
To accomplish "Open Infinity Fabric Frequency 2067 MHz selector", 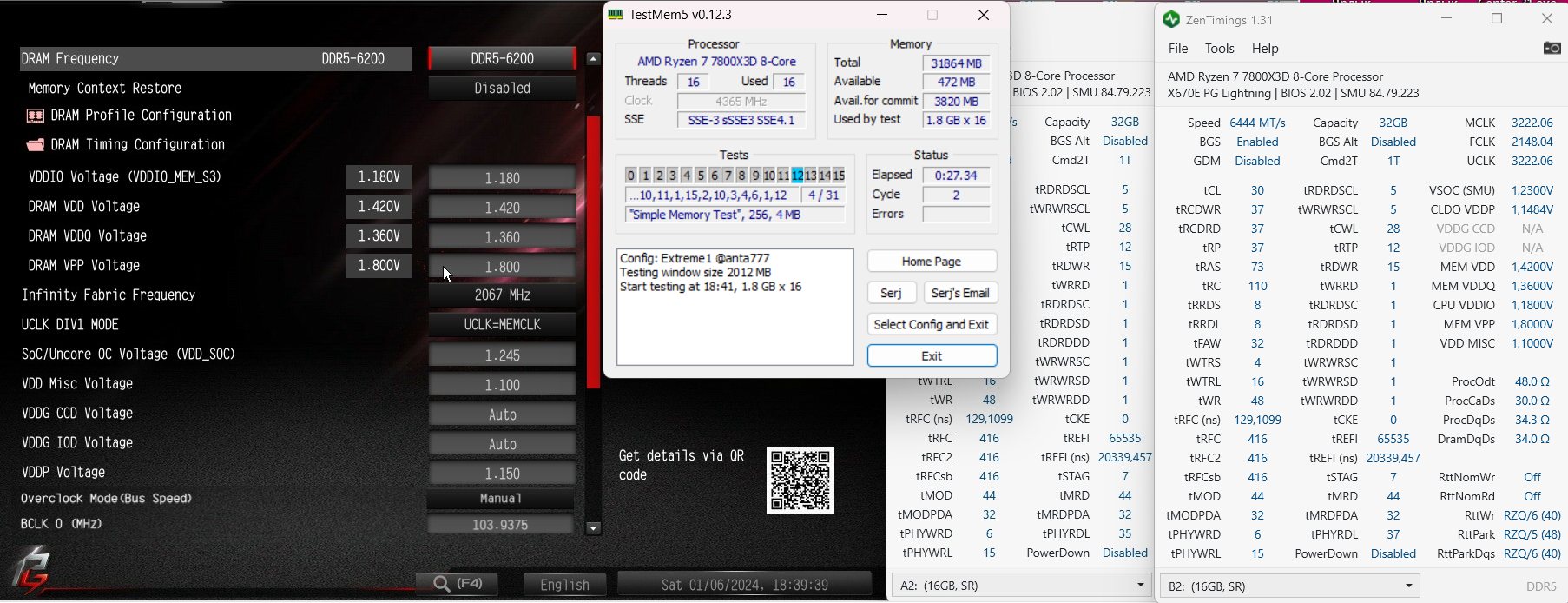I will pos(503,295).
